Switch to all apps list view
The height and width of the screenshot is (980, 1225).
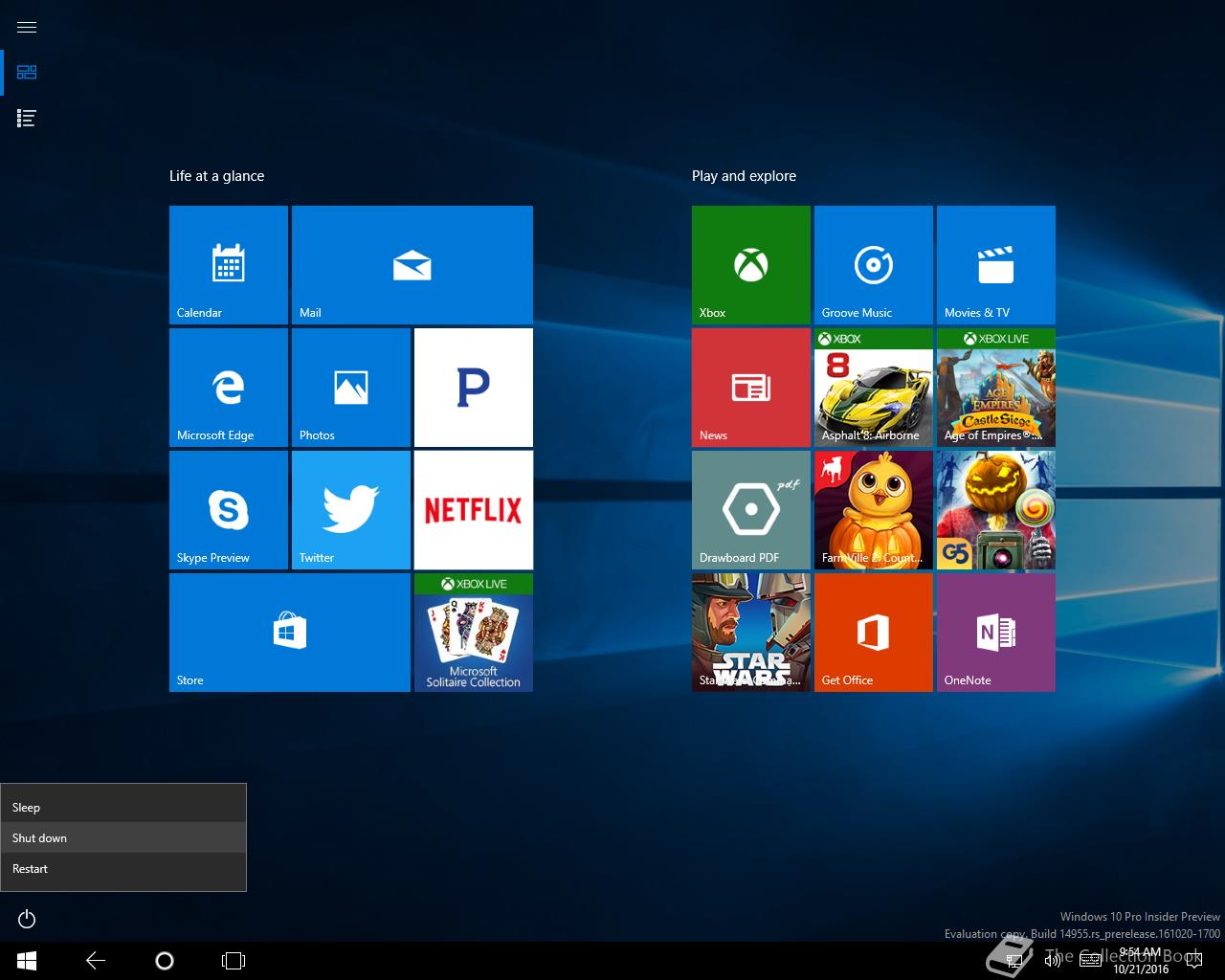pyautogui.click(x=27, y=119)
